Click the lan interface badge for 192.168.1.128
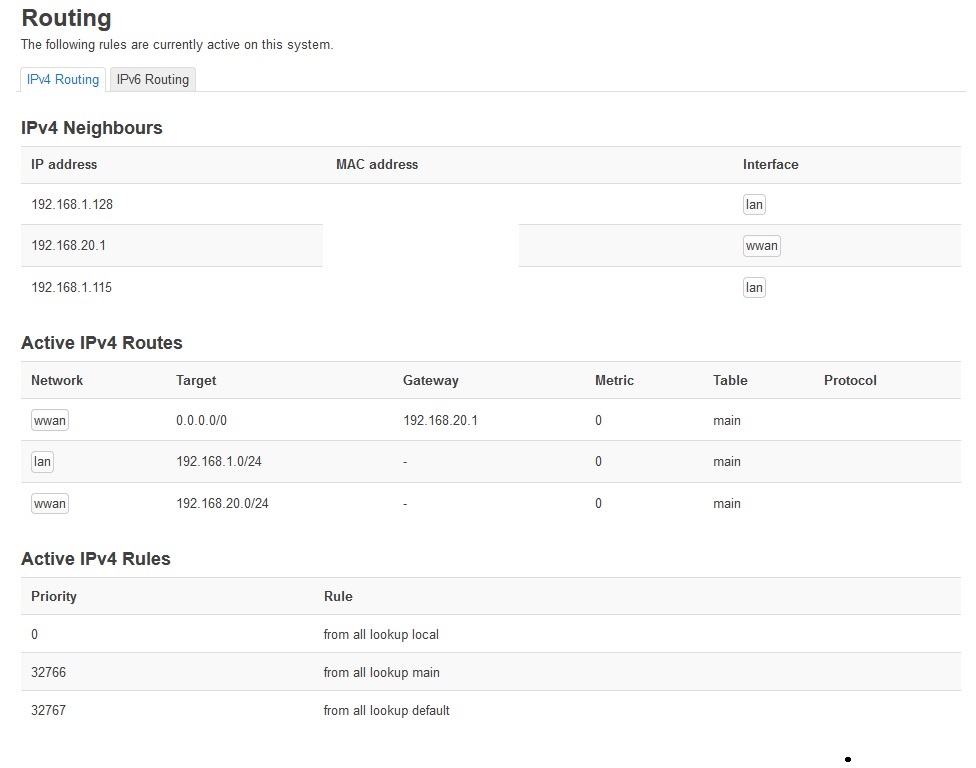The image size is (976, 768). coord(754,204)
